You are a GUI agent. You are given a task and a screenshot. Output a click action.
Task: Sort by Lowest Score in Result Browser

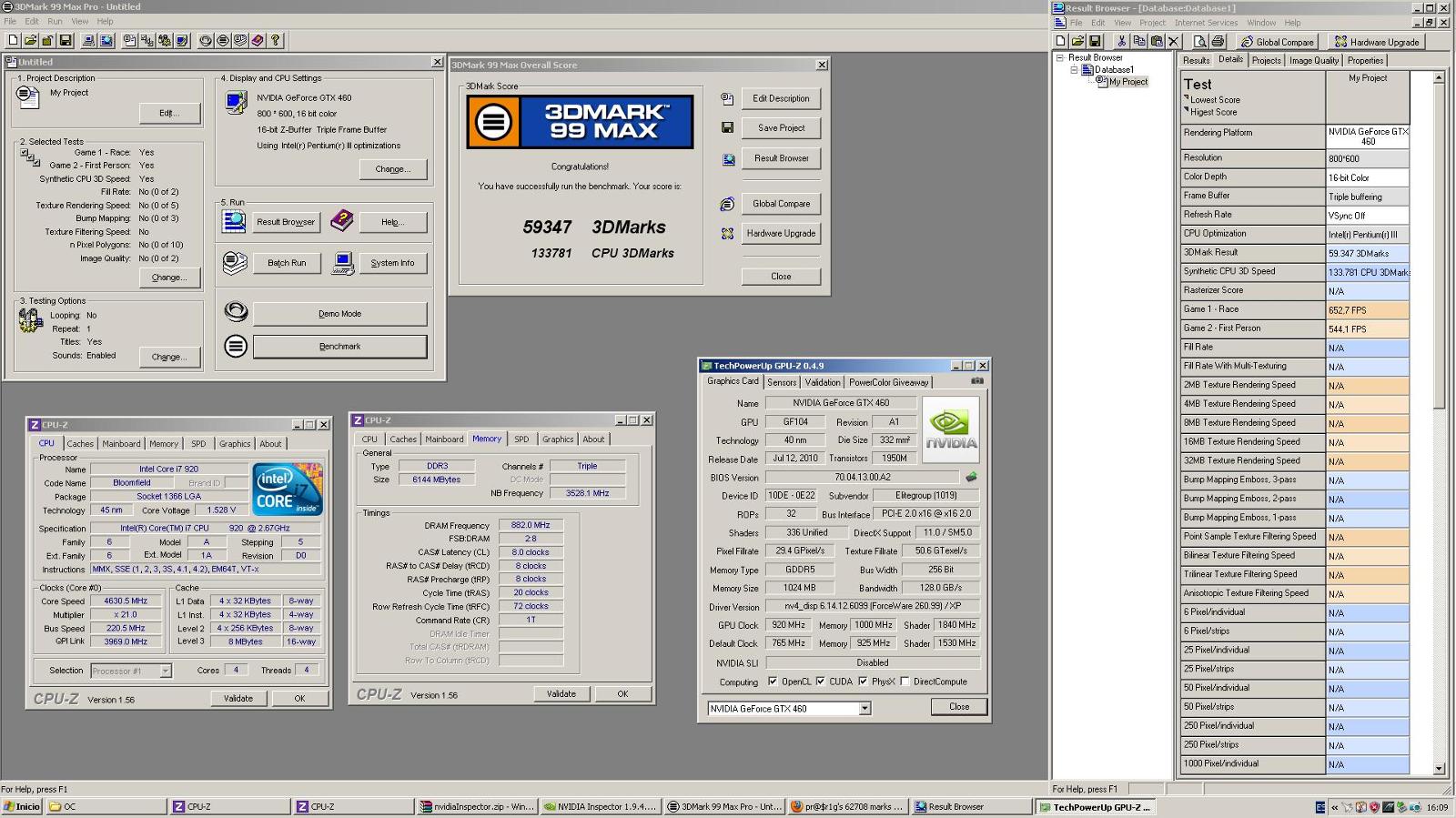(1215, 100)
